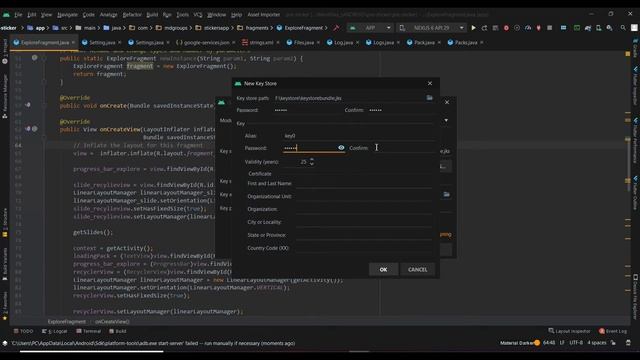The width and height of the screenshot is (640, 360).
Task: Click the onCreateView() breadcrumb at editor bottom
Action: click(x=112, y=322)
